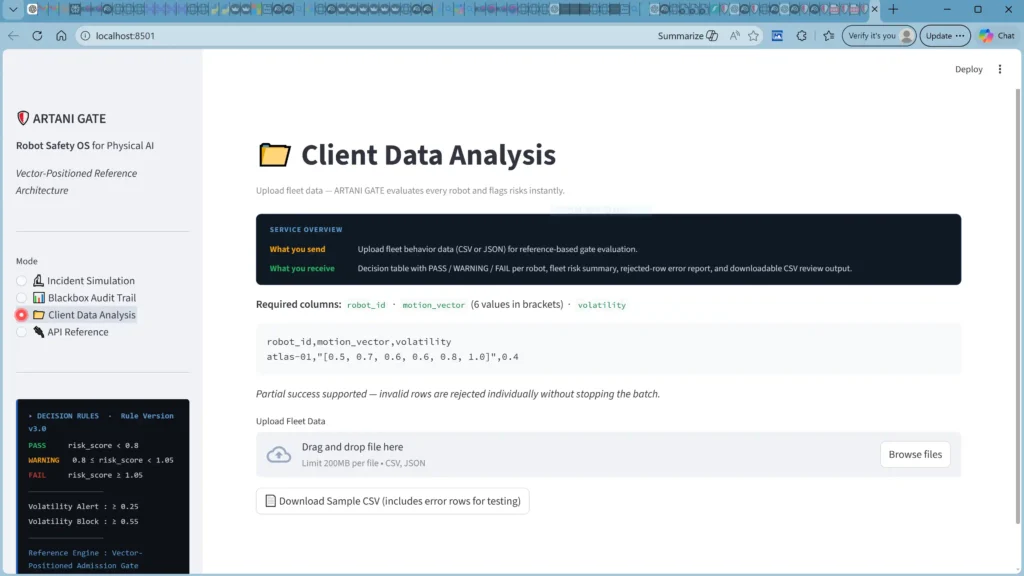The image size is (1024, 576).
Task: Click the Summarize option in address bar
Action: (x=687, y=36)
